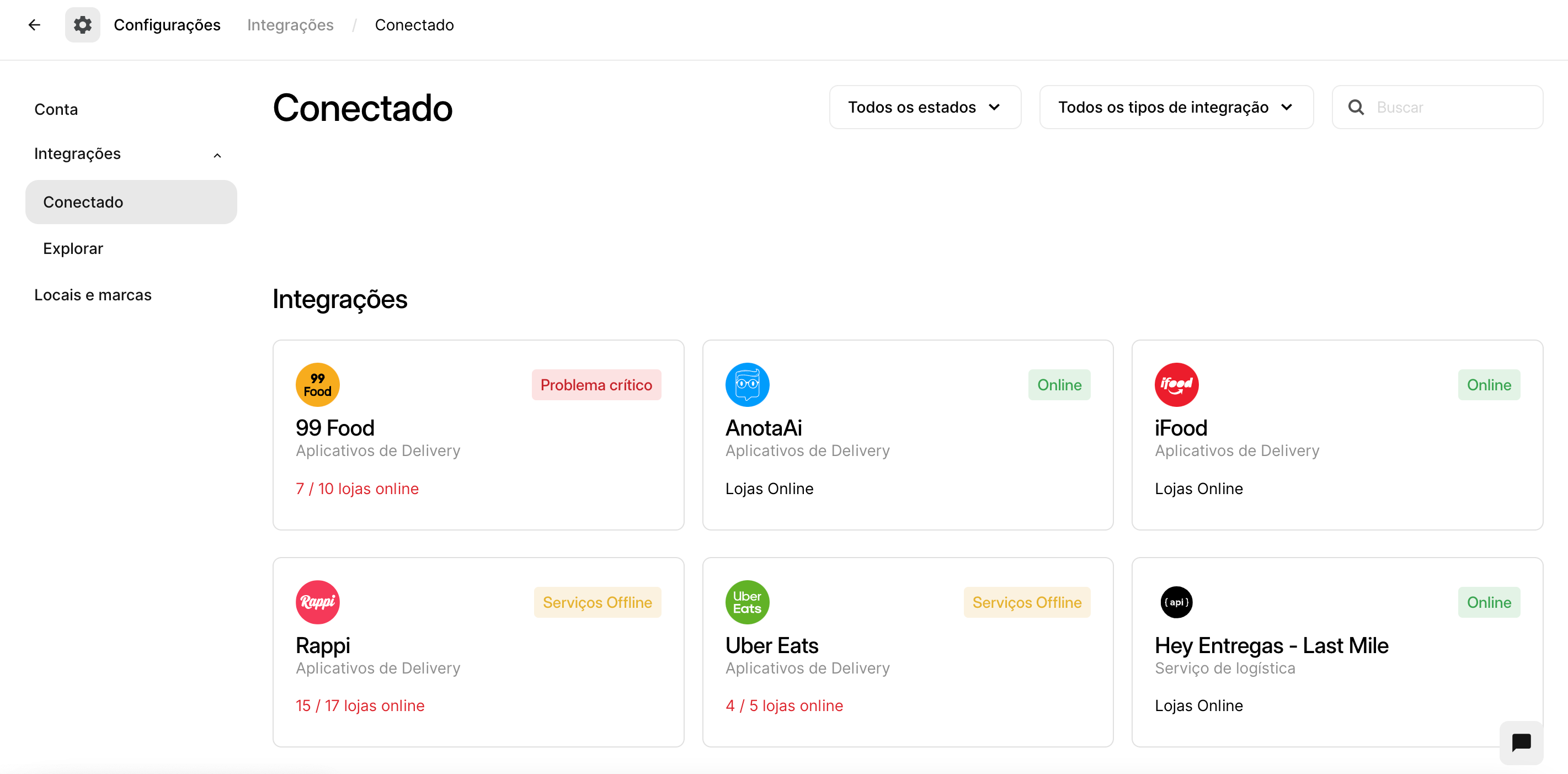Click the Online badge on AnotaAi

1059,385
